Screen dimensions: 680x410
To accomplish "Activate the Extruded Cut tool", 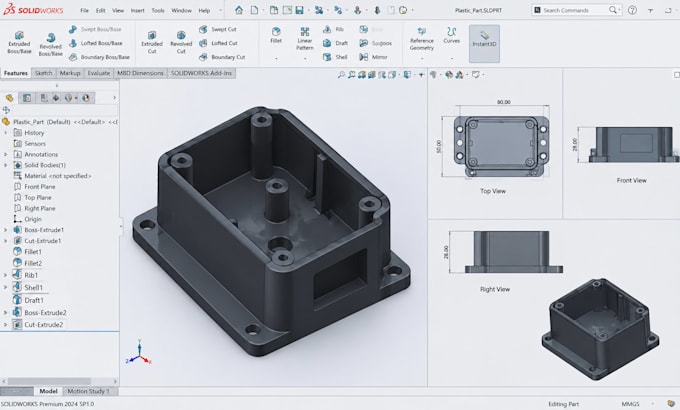I will pyautogui.click(x=152, y=42).
